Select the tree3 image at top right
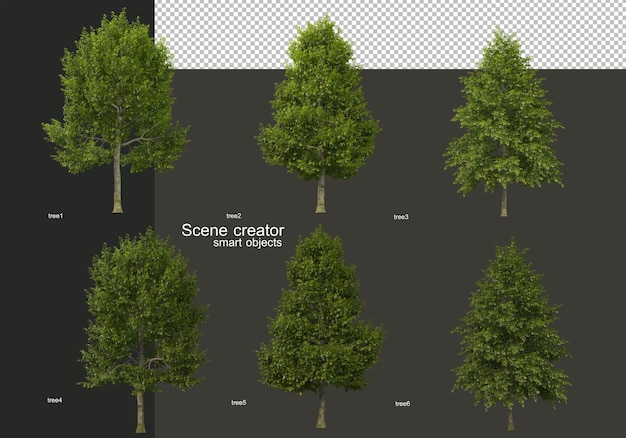 coord(504,122)
